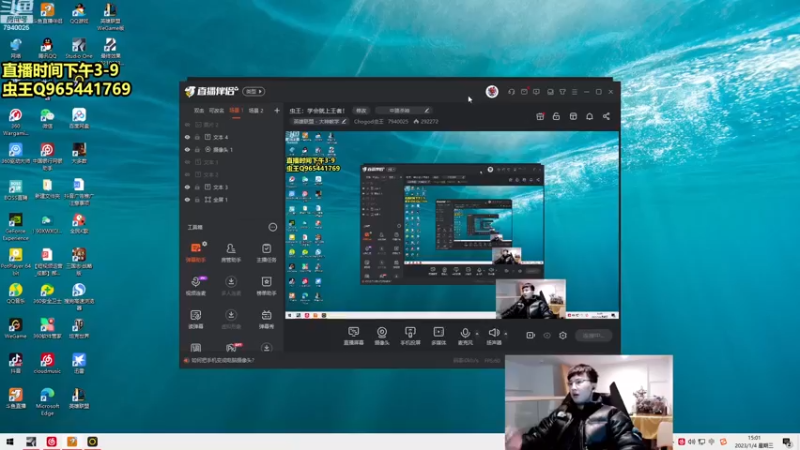
Task: Click the feedback chat bubble icon
Action: (x=536, y=92)
